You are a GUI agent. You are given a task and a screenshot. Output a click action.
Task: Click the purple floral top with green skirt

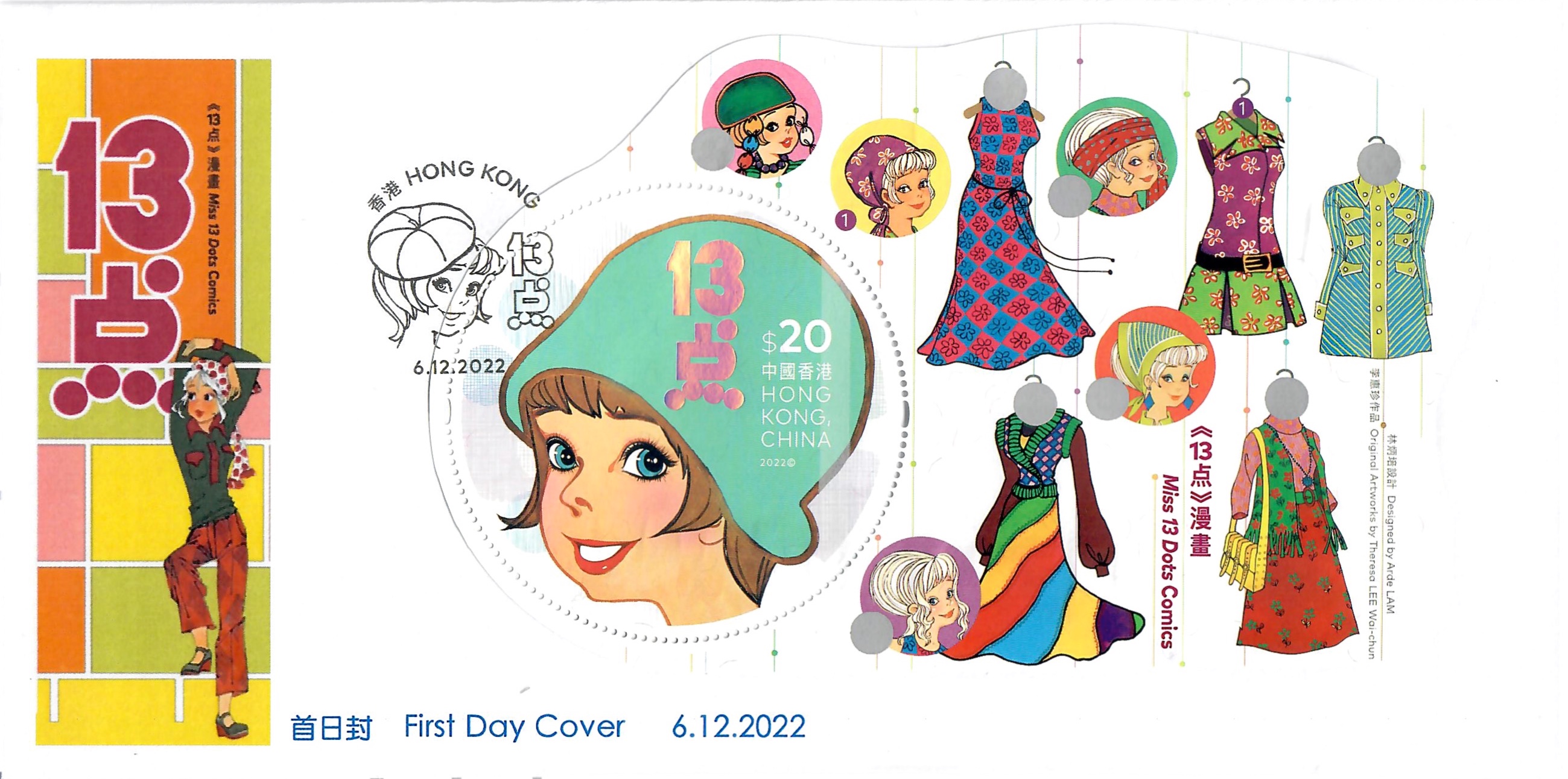point(1242,219)
